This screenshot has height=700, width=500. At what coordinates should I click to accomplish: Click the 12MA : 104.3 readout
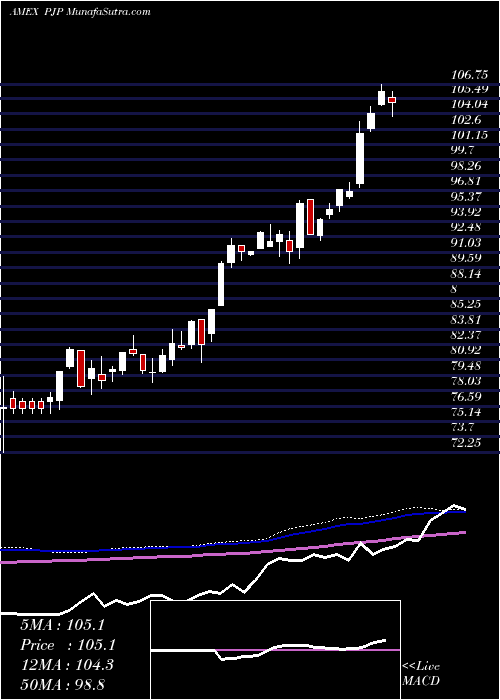tap(67, 665)
